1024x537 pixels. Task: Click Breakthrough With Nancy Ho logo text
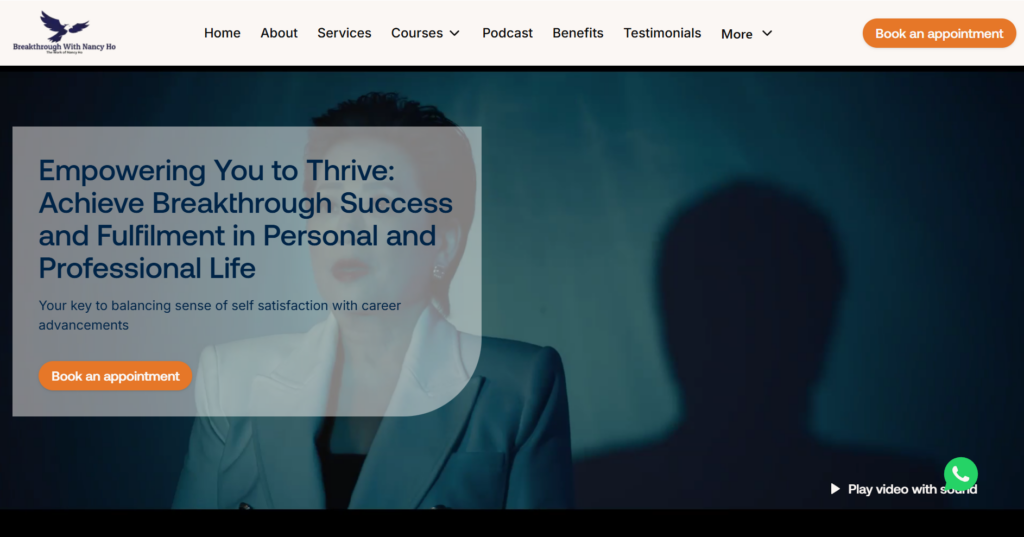point(64,47)
